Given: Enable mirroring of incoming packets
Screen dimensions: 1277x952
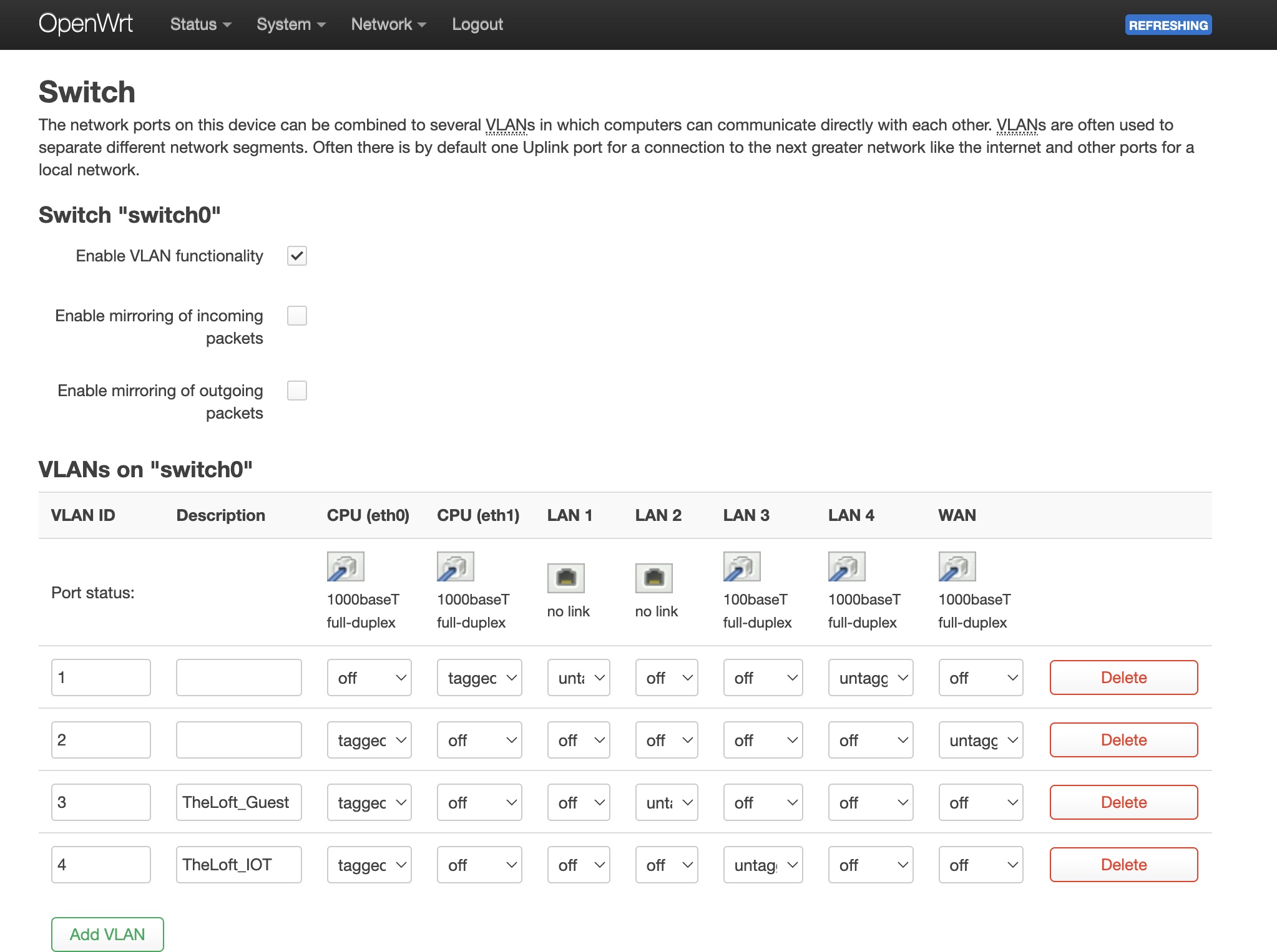Looking at the screenshot, I should pyautogui.click(x=297, y=316).
